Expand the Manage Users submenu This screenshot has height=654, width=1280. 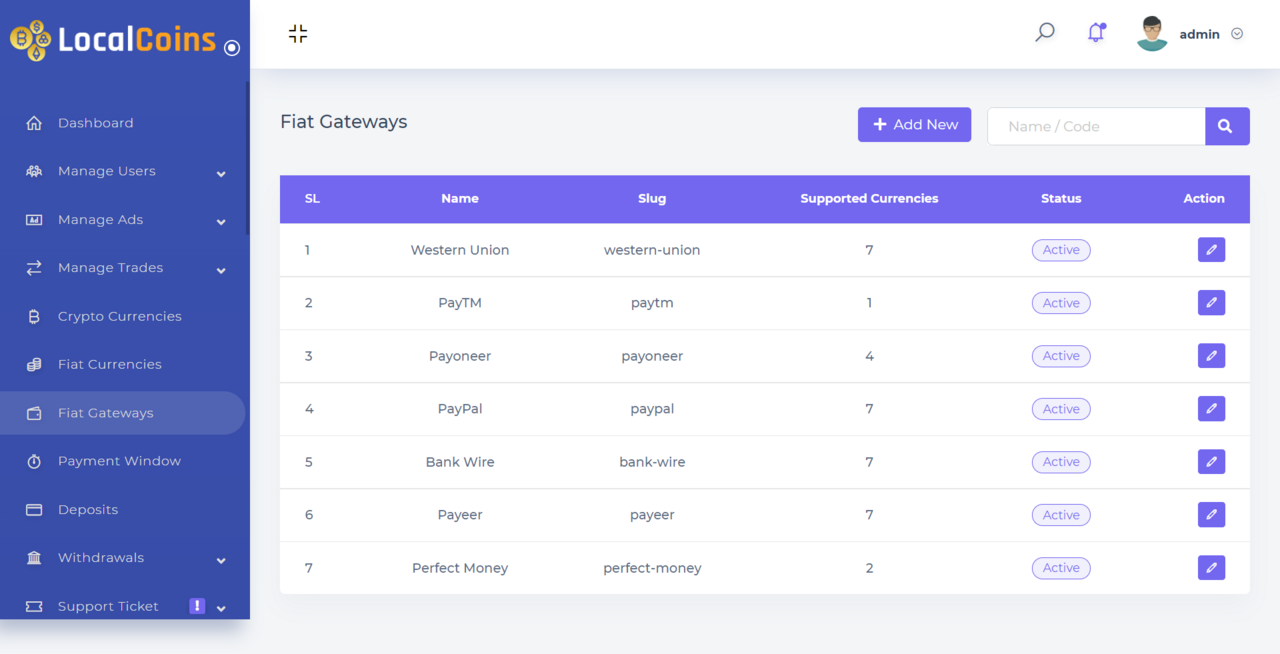point(221,174)
